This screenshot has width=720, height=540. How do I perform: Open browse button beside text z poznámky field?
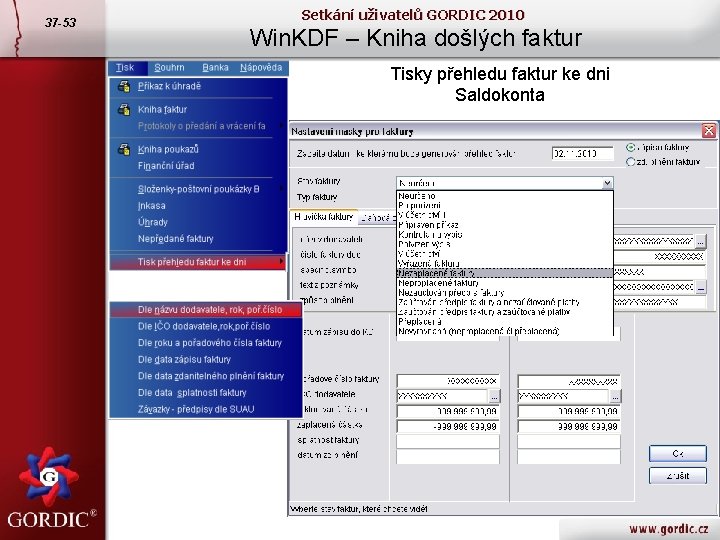[700, 287]
